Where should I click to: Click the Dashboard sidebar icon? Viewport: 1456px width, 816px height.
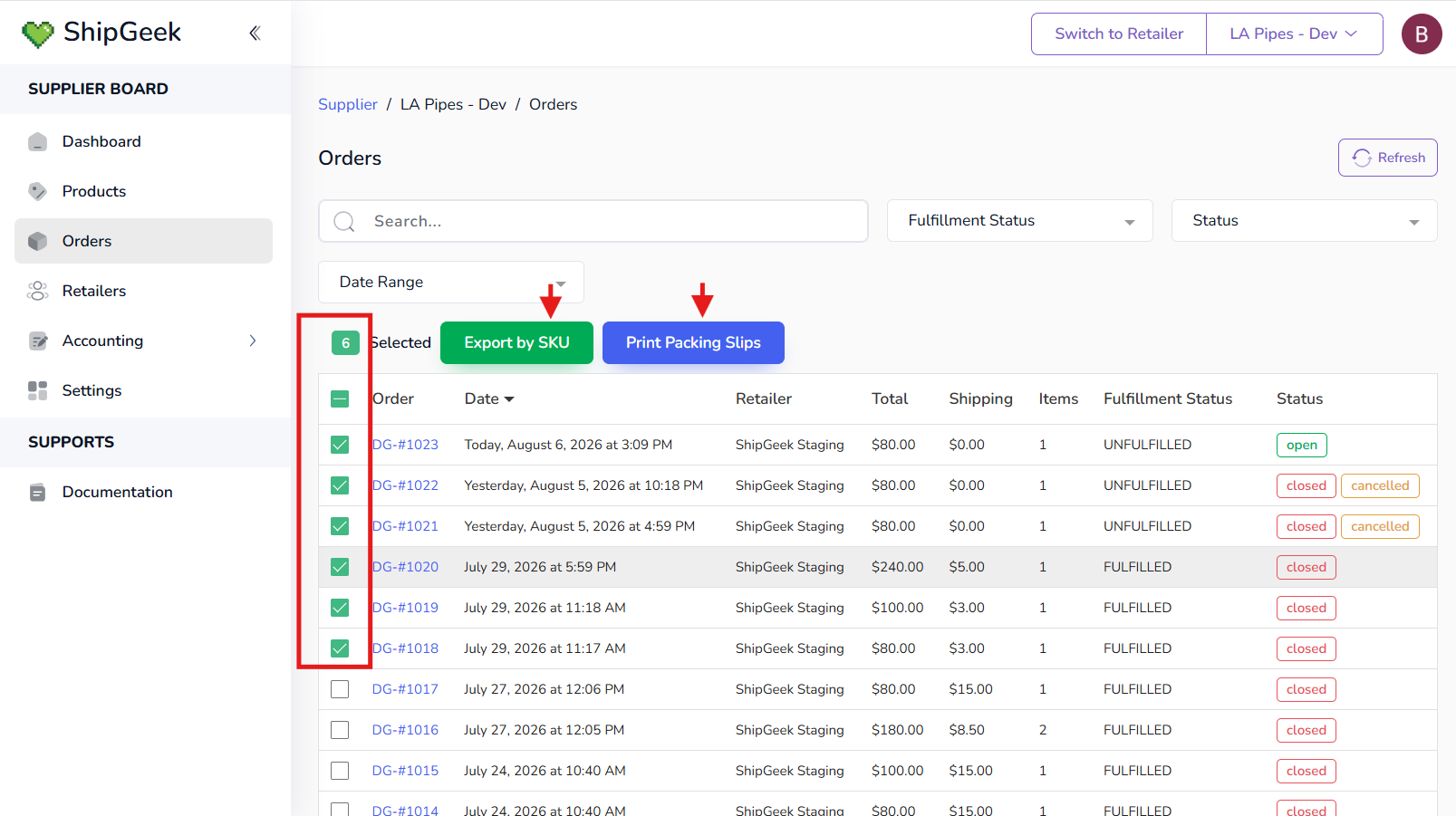[37, 141]
